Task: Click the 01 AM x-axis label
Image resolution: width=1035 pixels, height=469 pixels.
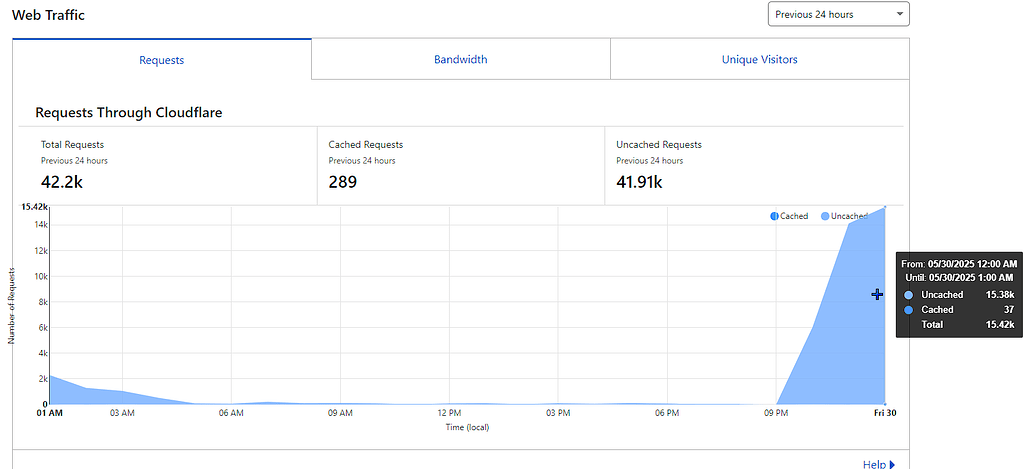Action: [48, 413]
